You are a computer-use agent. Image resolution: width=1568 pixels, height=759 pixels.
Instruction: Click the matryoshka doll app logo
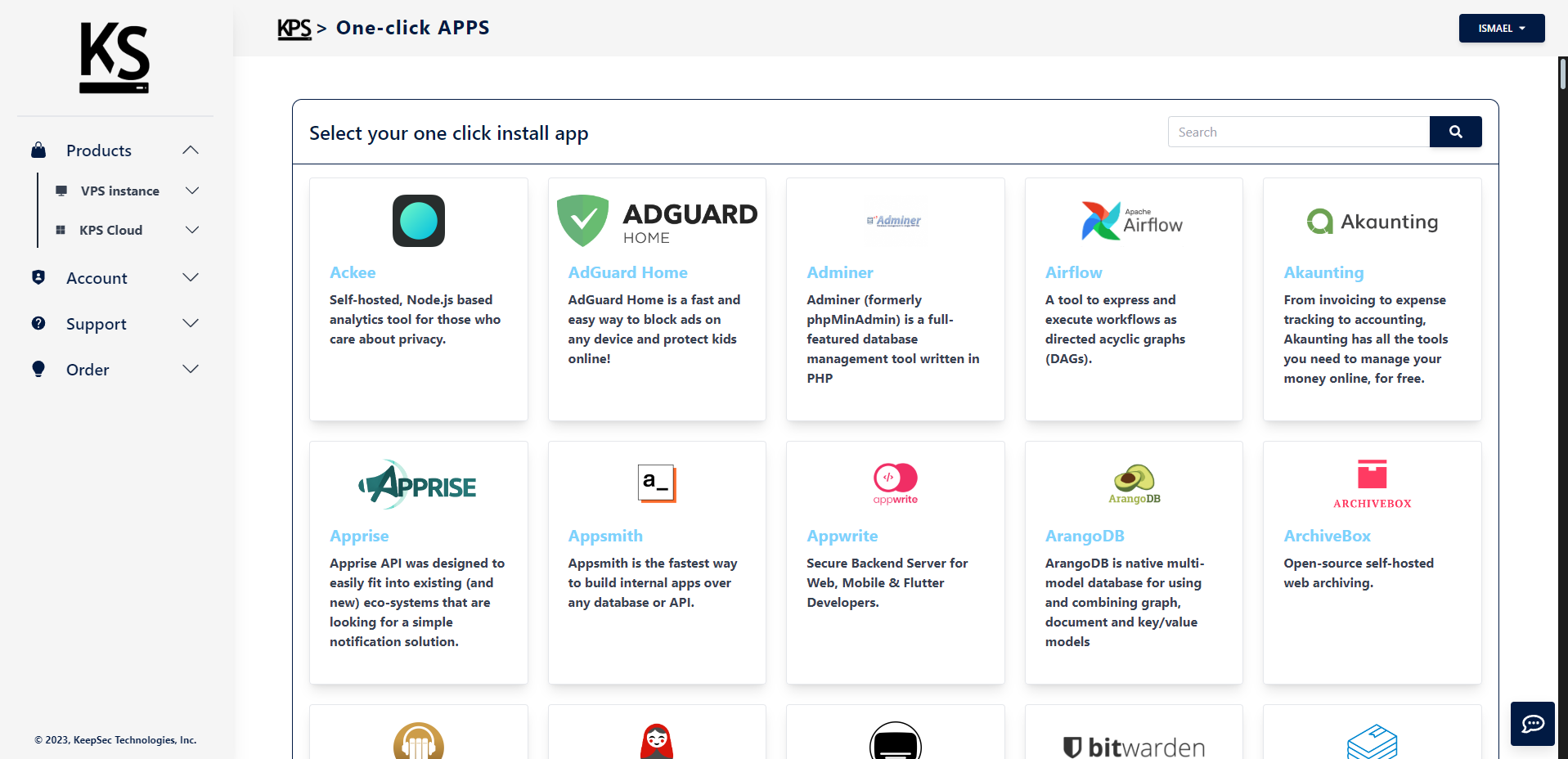(x=657, y=742)
